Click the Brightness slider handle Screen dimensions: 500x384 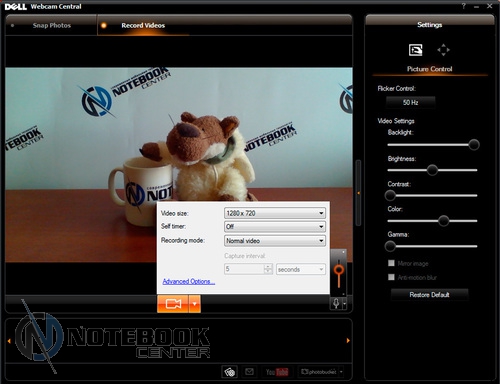coord(432,170)
